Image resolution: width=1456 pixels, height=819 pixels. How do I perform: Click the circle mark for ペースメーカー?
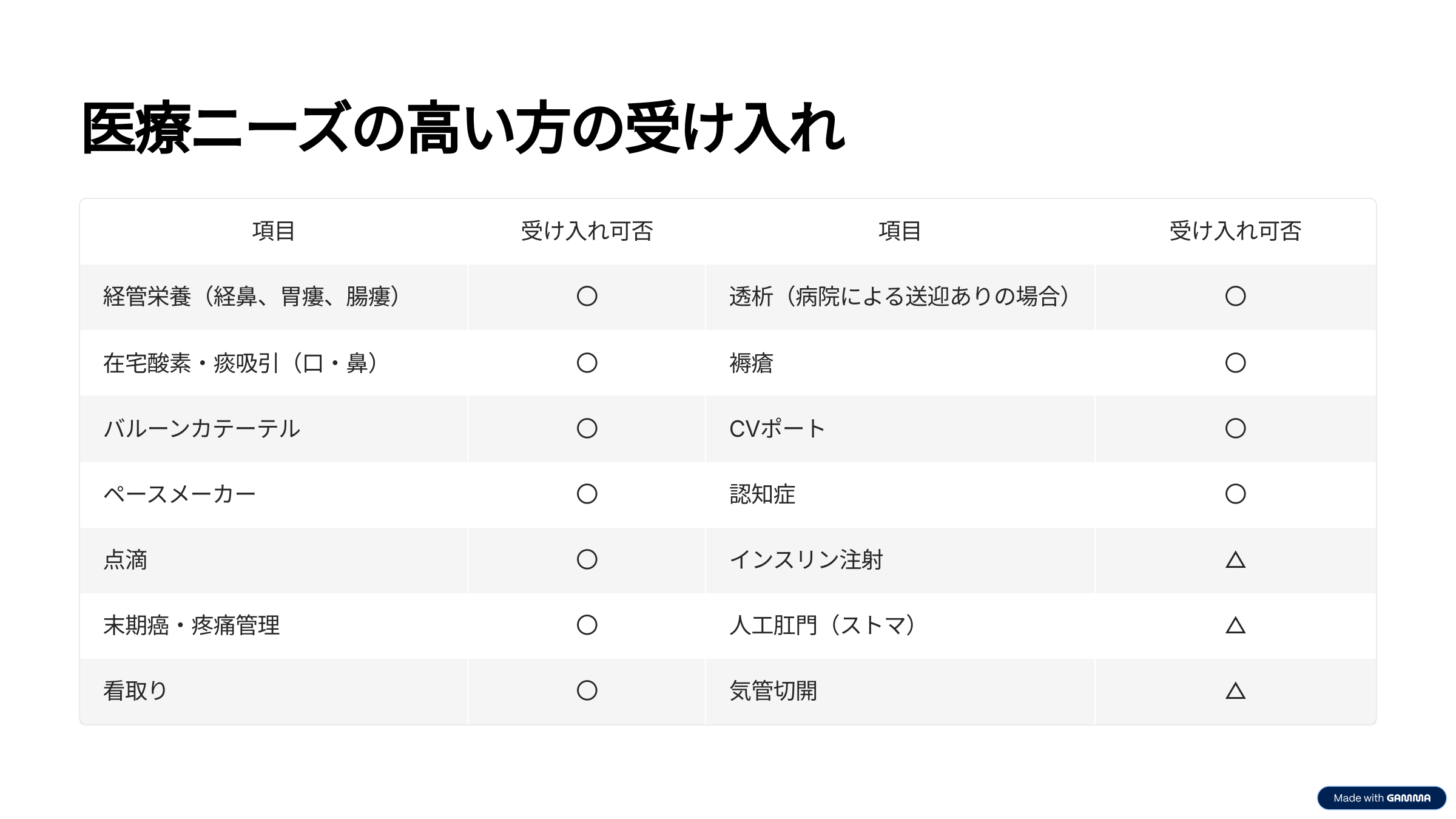click(x=587, y=494)
